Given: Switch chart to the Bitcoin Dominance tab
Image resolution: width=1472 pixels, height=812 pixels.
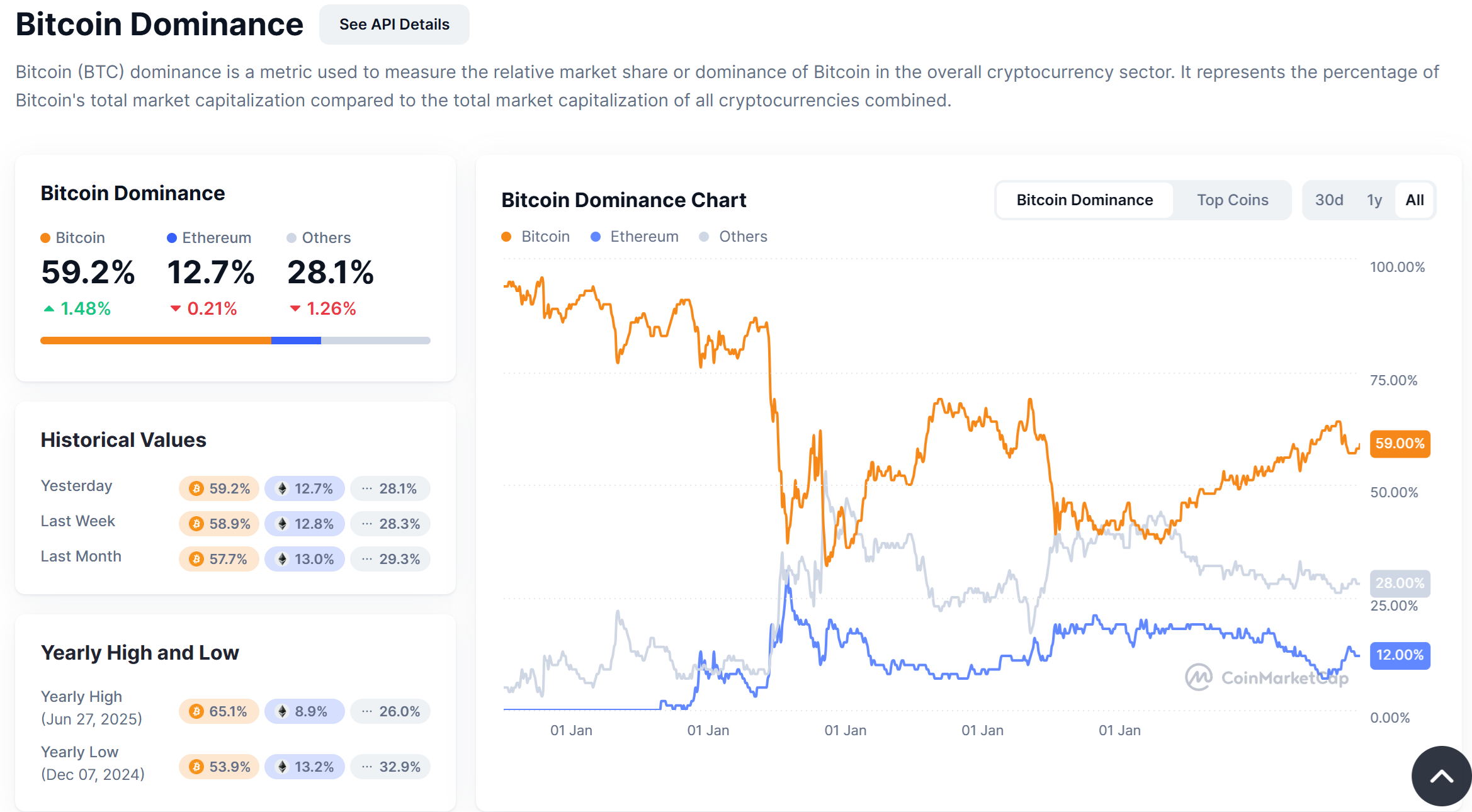Looking at the screenshot, I should click(1084, 200).
